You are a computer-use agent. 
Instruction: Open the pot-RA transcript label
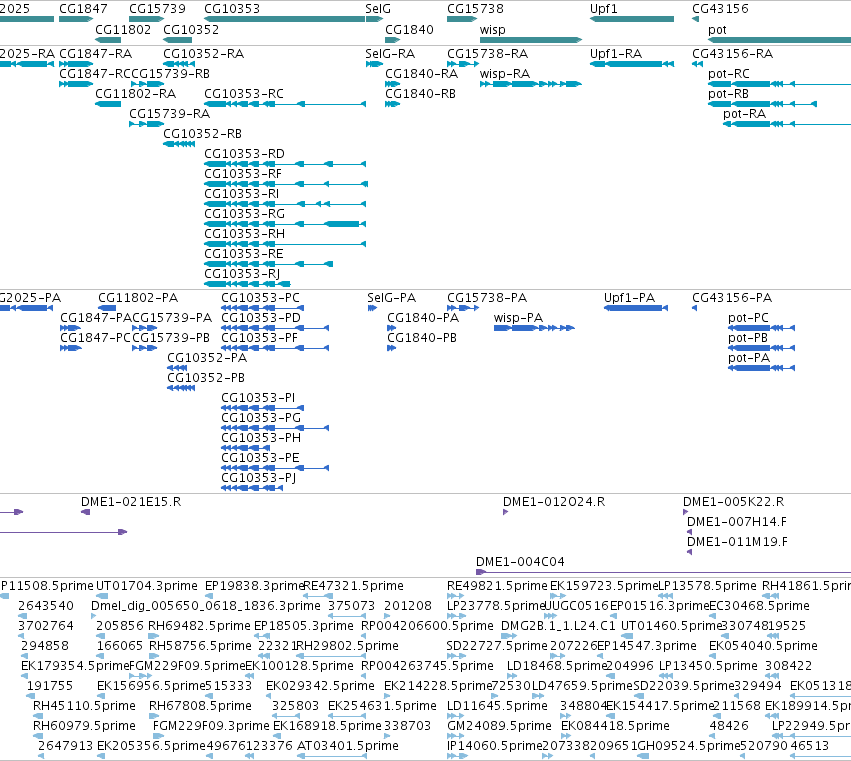(x=745, y=114)
